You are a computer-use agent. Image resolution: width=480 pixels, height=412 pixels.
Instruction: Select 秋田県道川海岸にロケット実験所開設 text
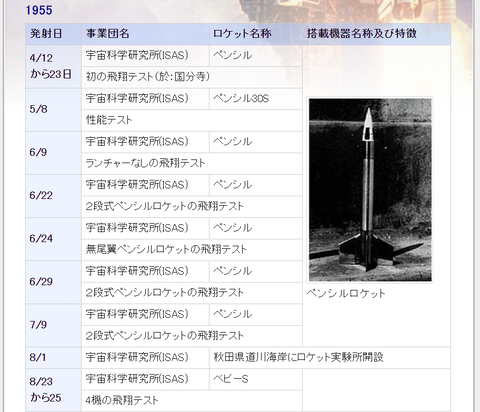(x=298, y=357)
